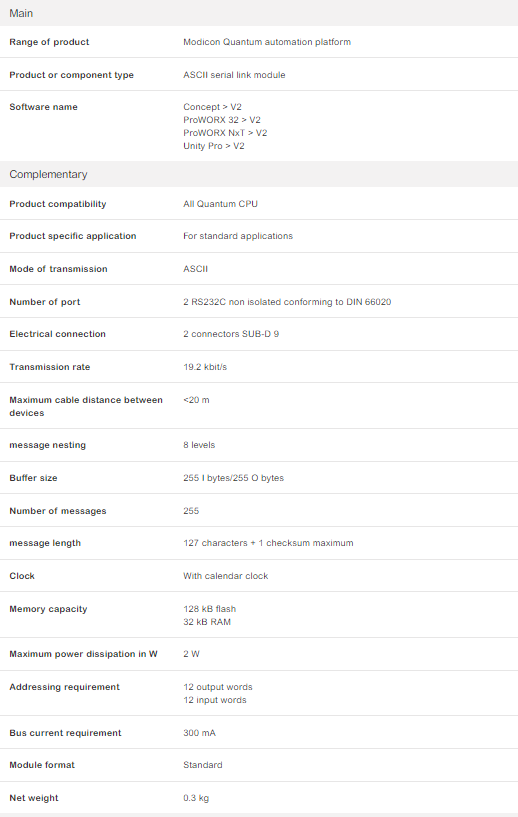Image resolution: width=518 pixels, height=817 pixels.
Task: Click the Unity Pro > V2 entry
Action: click(214, 146)
